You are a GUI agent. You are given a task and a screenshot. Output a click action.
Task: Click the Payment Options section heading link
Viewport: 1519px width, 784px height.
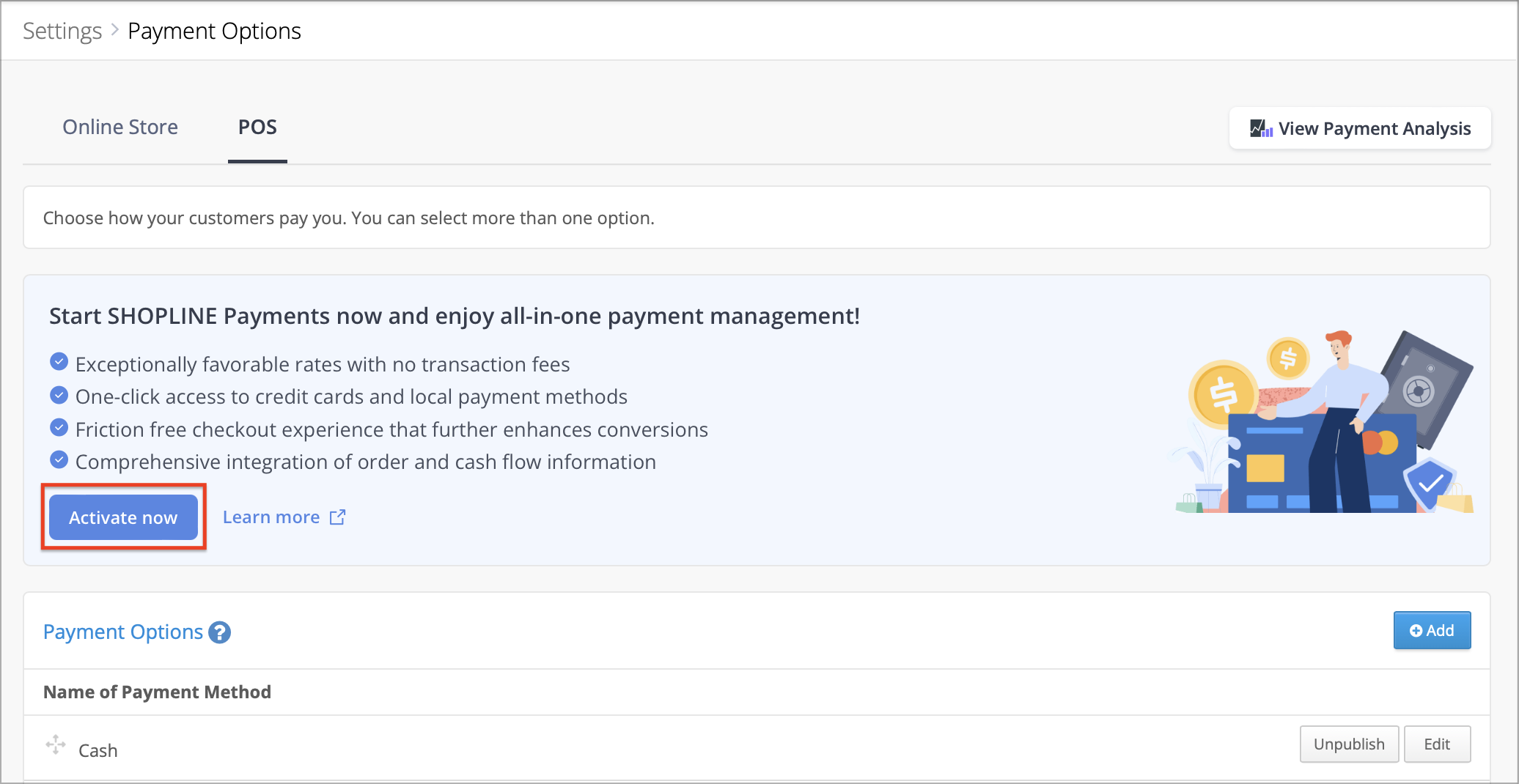pos(123,632)
